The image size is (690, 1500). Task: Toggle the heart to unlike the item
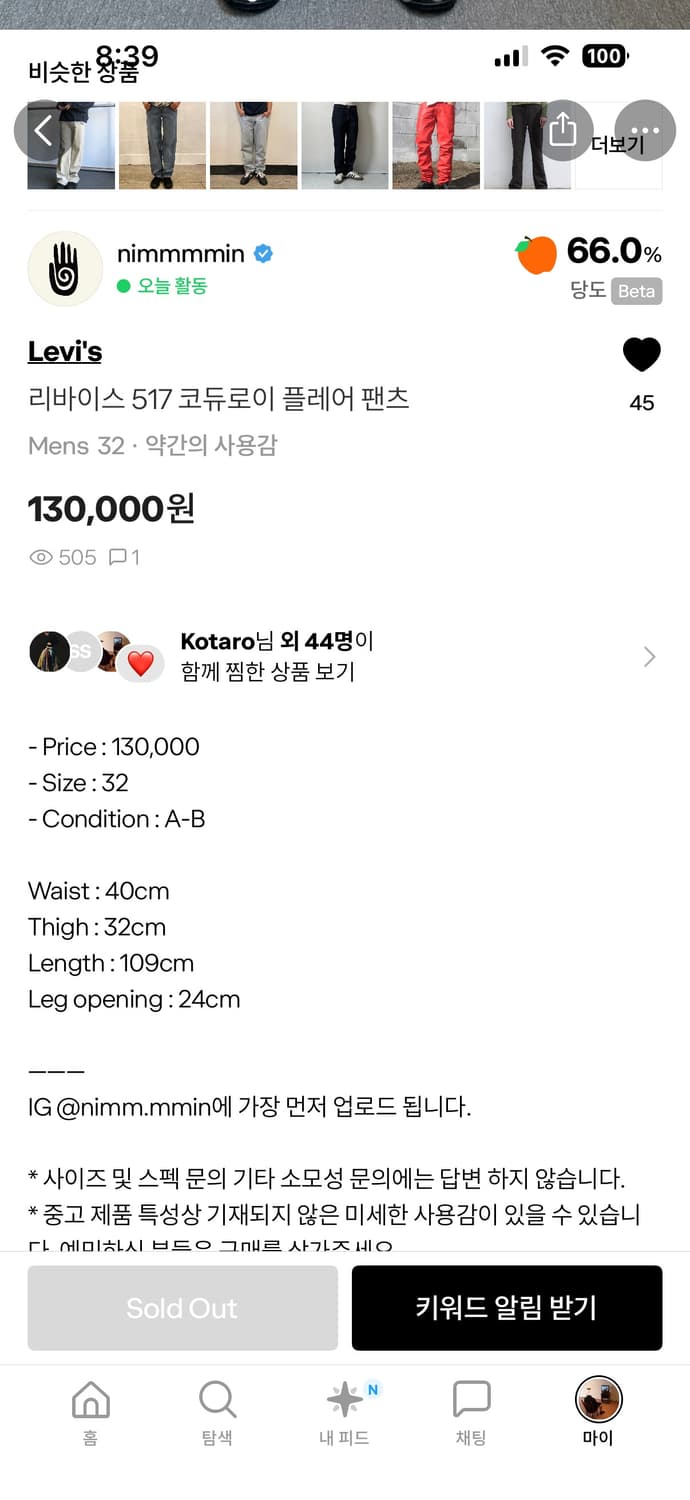641,354
